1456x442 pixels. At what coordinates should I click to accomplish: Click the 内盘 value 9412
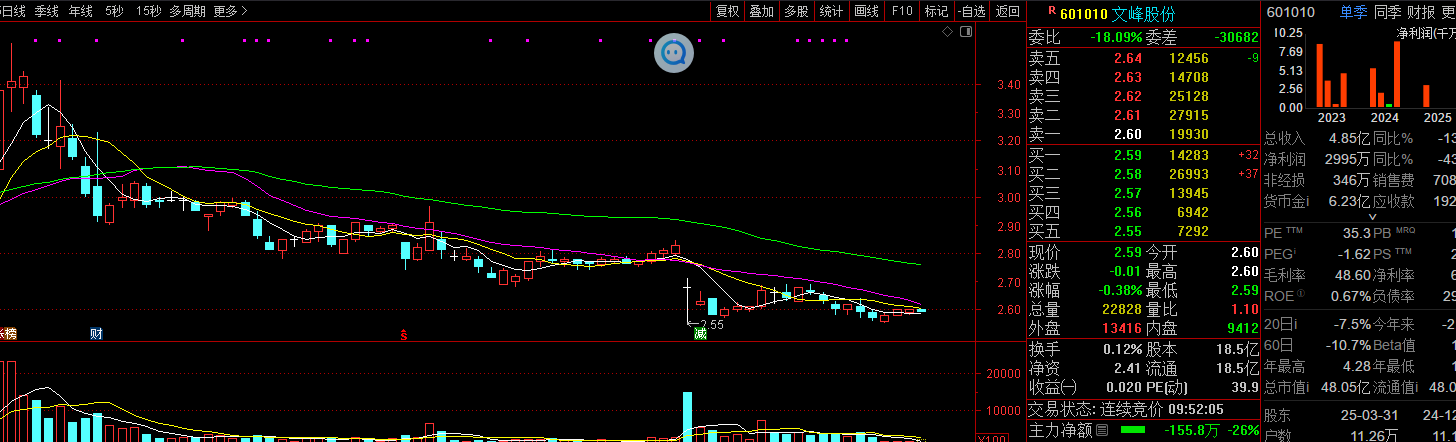pyautogui.click(x=1242, y=328)
